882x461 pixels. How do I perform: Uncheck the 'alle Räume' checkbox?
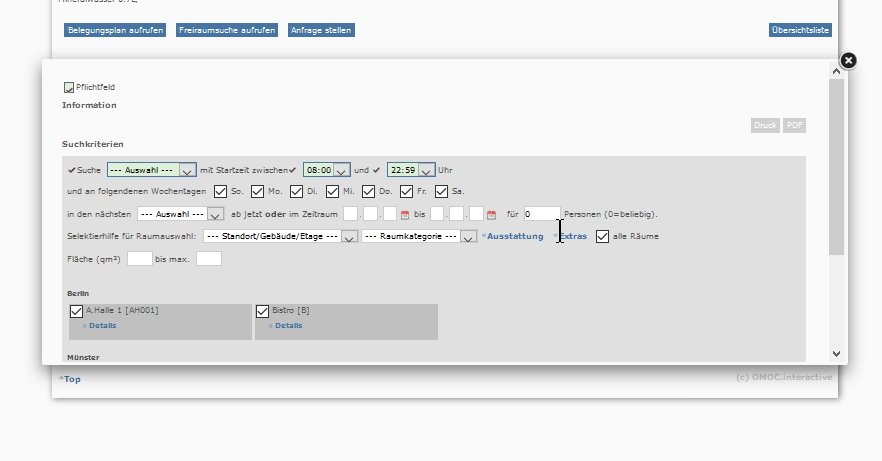click(601, 237)
